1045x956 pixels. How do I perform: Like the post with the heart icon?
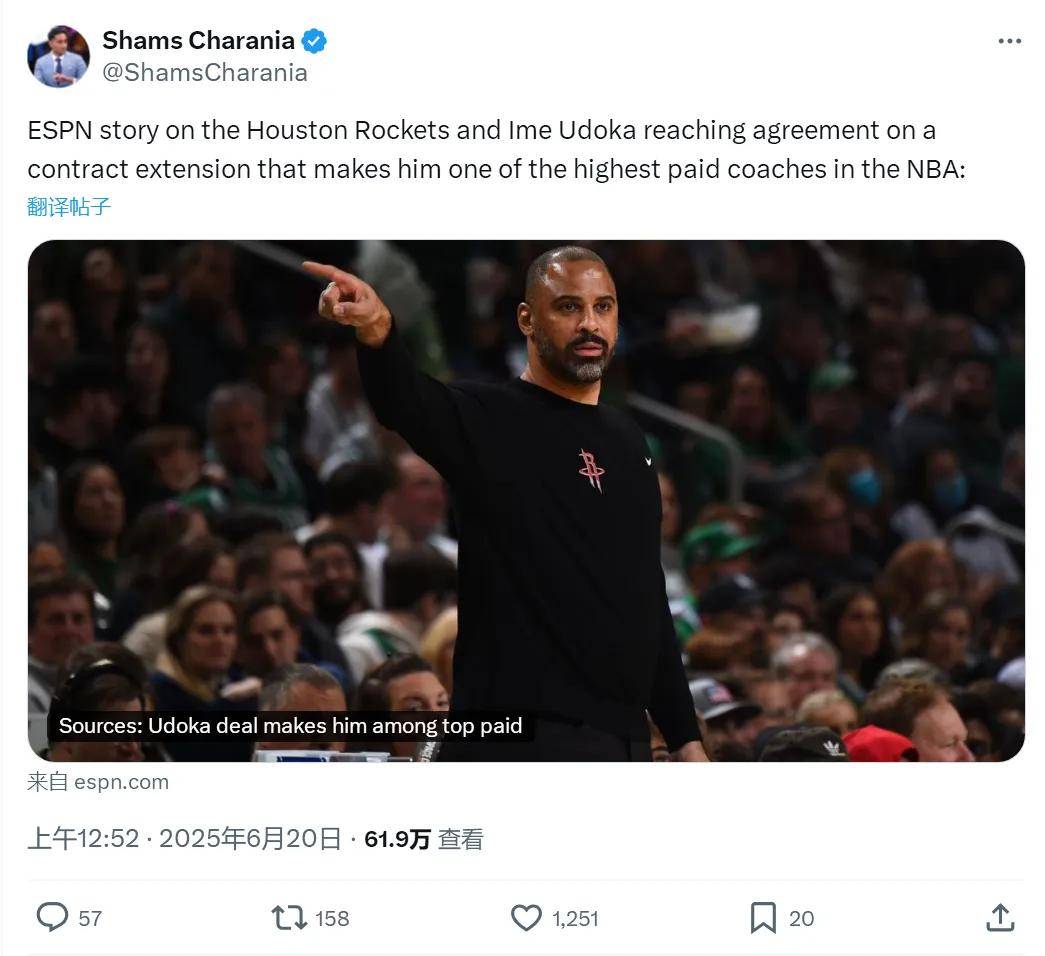(x=526, y=917)
